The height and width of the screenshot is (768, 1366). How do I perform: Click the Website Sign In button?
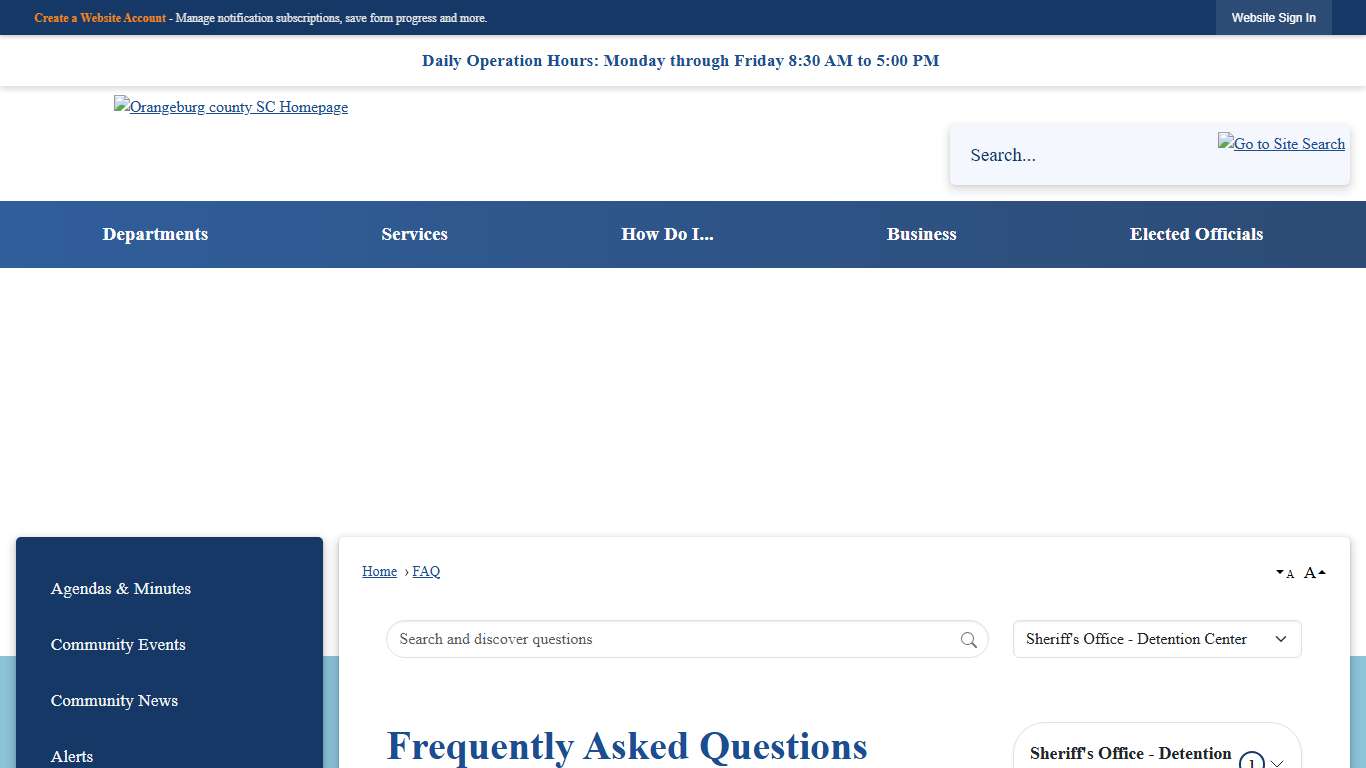click(x=1273, y=17)
